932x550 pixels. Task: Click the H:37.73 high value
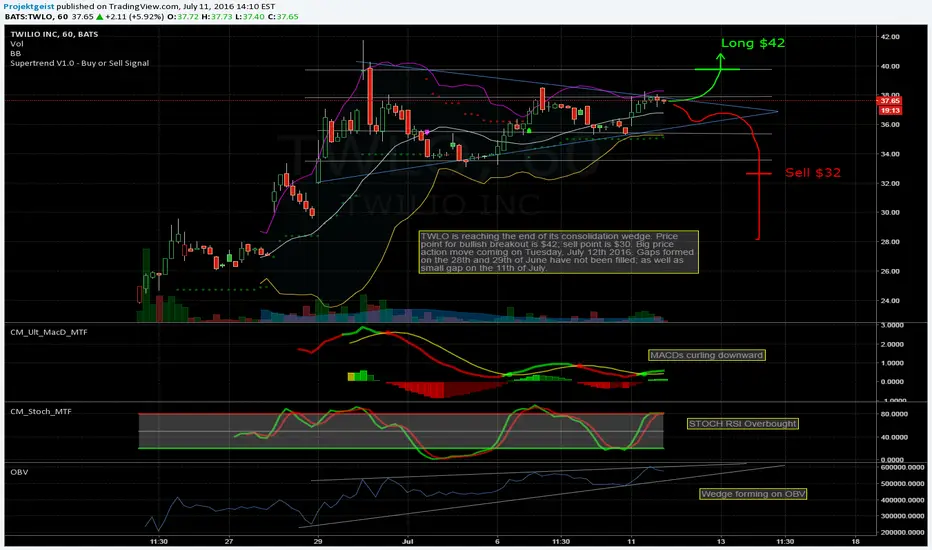click(x=217, y=17)
